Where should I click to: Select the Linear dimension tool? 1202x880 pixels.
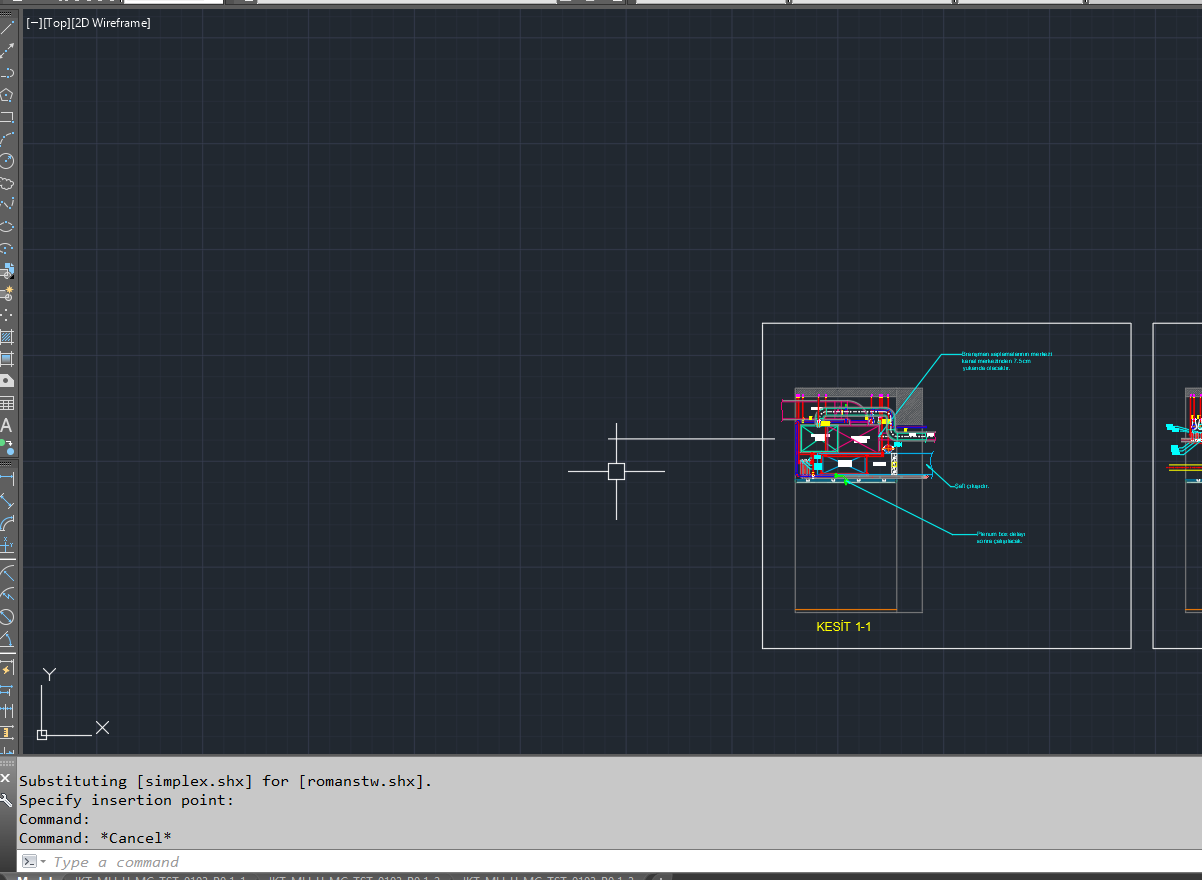7,479
